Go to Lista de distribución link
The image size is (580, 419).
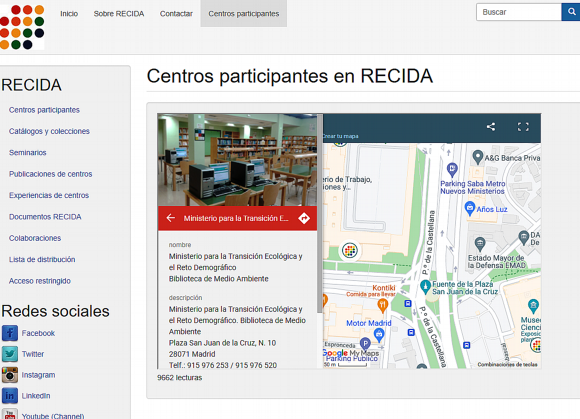point(42,260)
